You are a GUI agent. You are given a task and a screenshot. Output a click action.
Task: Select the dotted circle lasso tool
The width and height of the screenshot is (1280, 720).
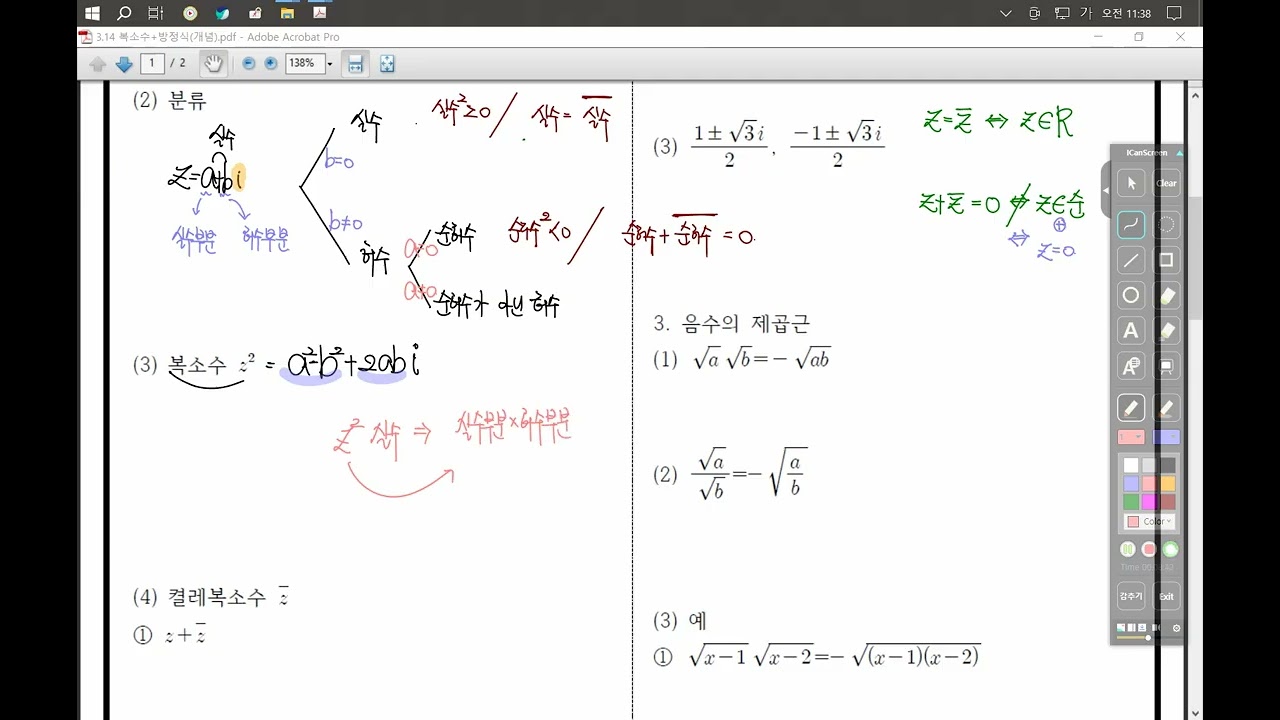click(x=1166, y=225)
